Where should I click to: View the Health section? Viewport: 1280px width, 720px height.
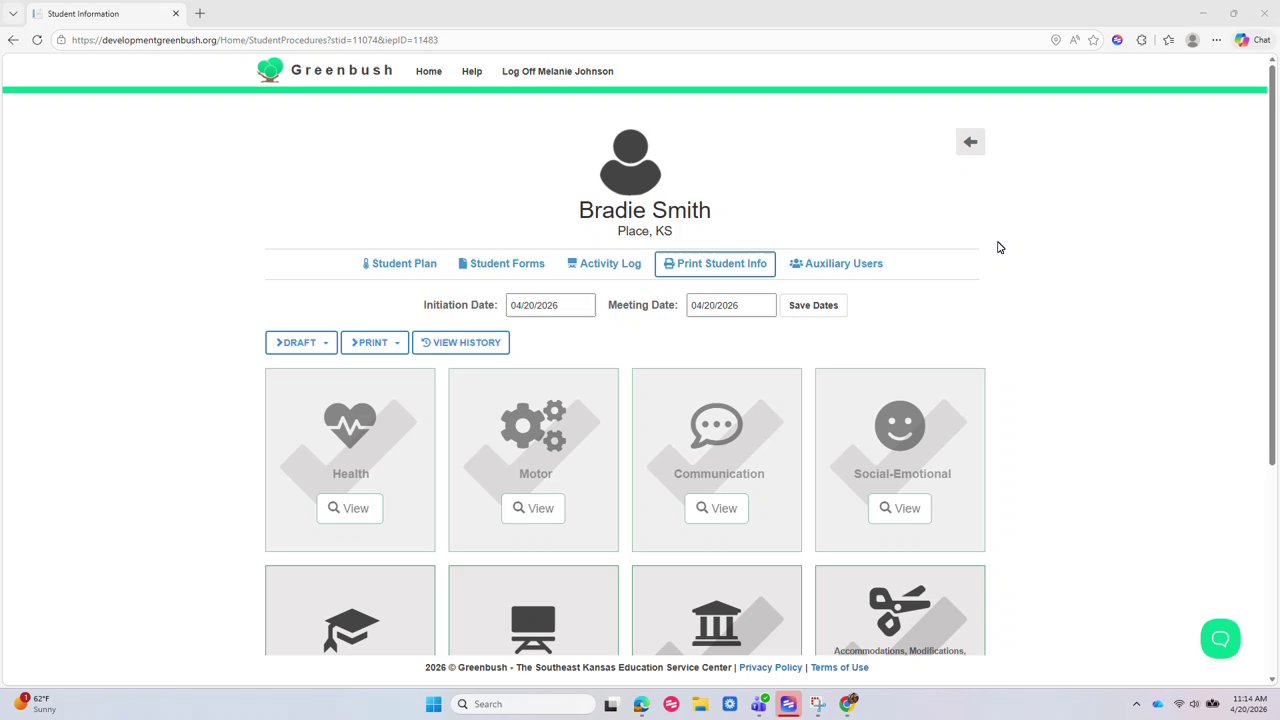coord(349,508)
